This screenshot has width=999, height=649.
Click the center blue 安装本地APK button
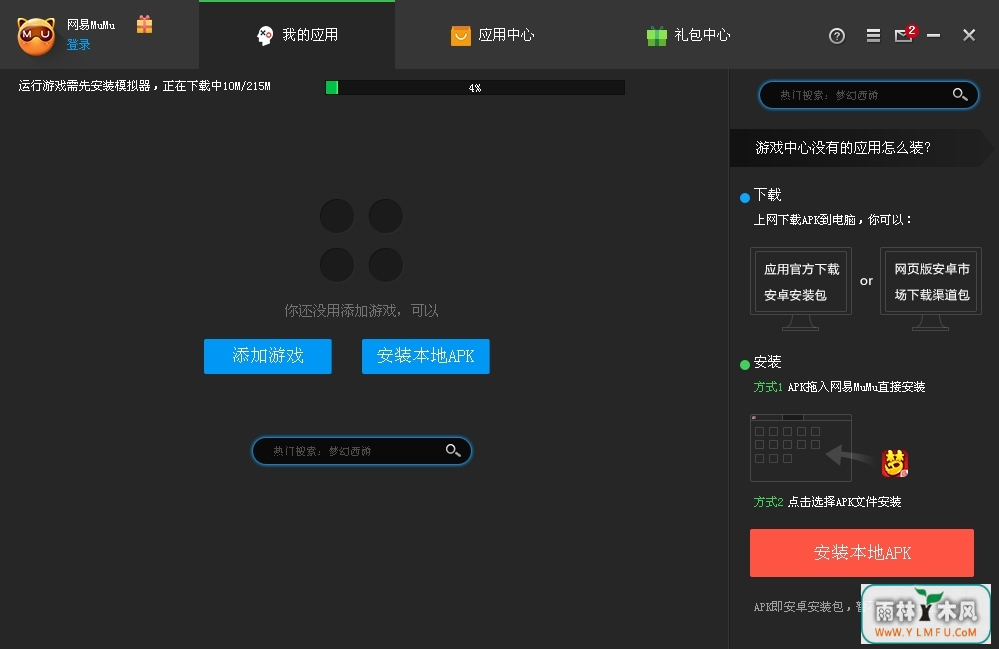coord(426,356)
